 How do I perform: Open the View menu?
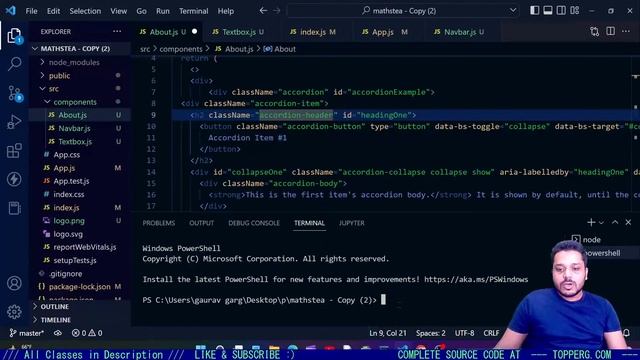118,11
